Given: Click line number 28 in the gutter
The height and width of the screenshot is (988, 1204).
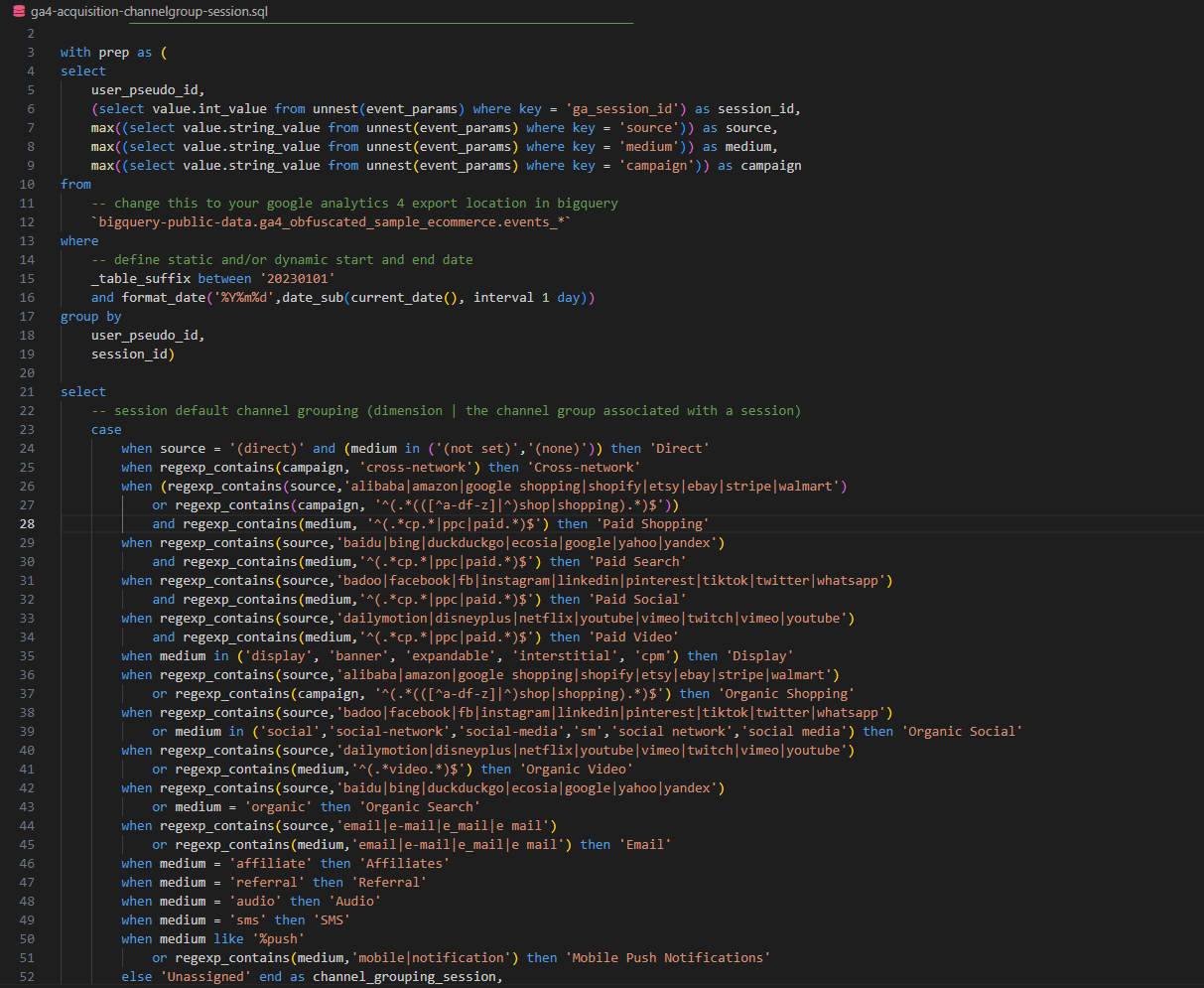Looking at the screenshot, I should click(x=26, y=523).
